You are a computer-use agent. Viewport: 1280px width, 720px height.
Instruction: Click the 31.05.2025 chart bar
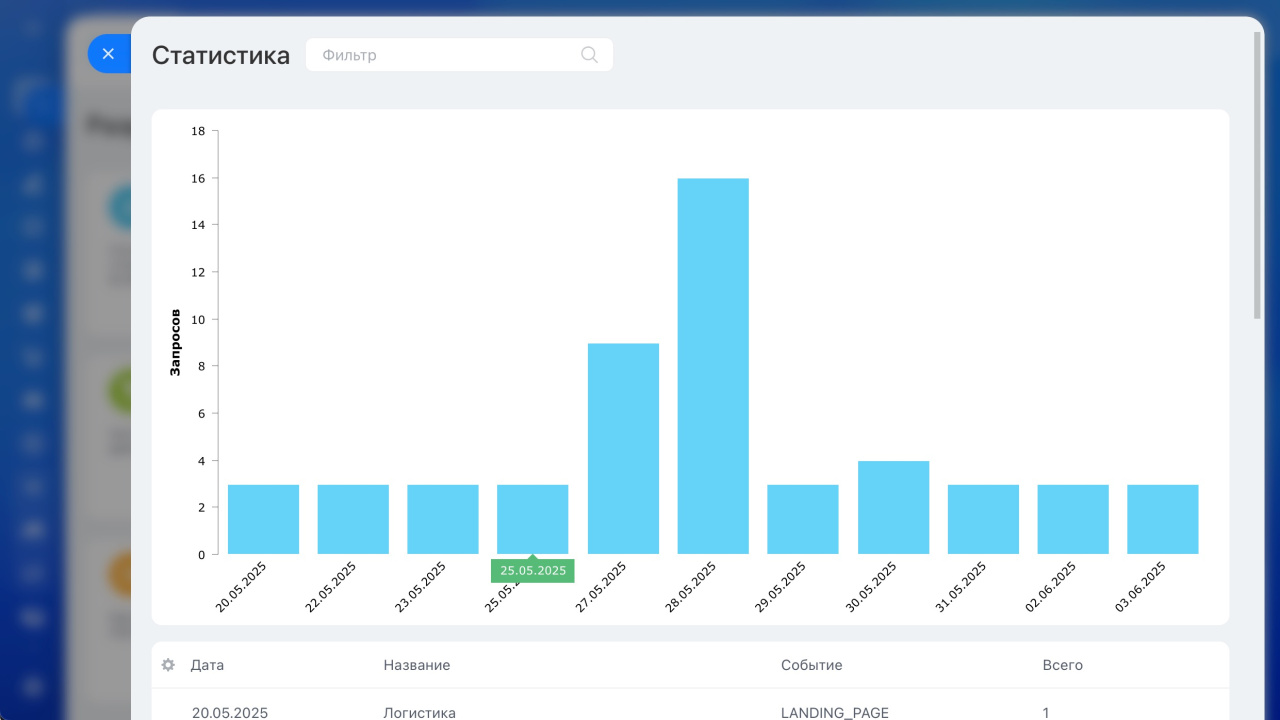coord(983,519)
